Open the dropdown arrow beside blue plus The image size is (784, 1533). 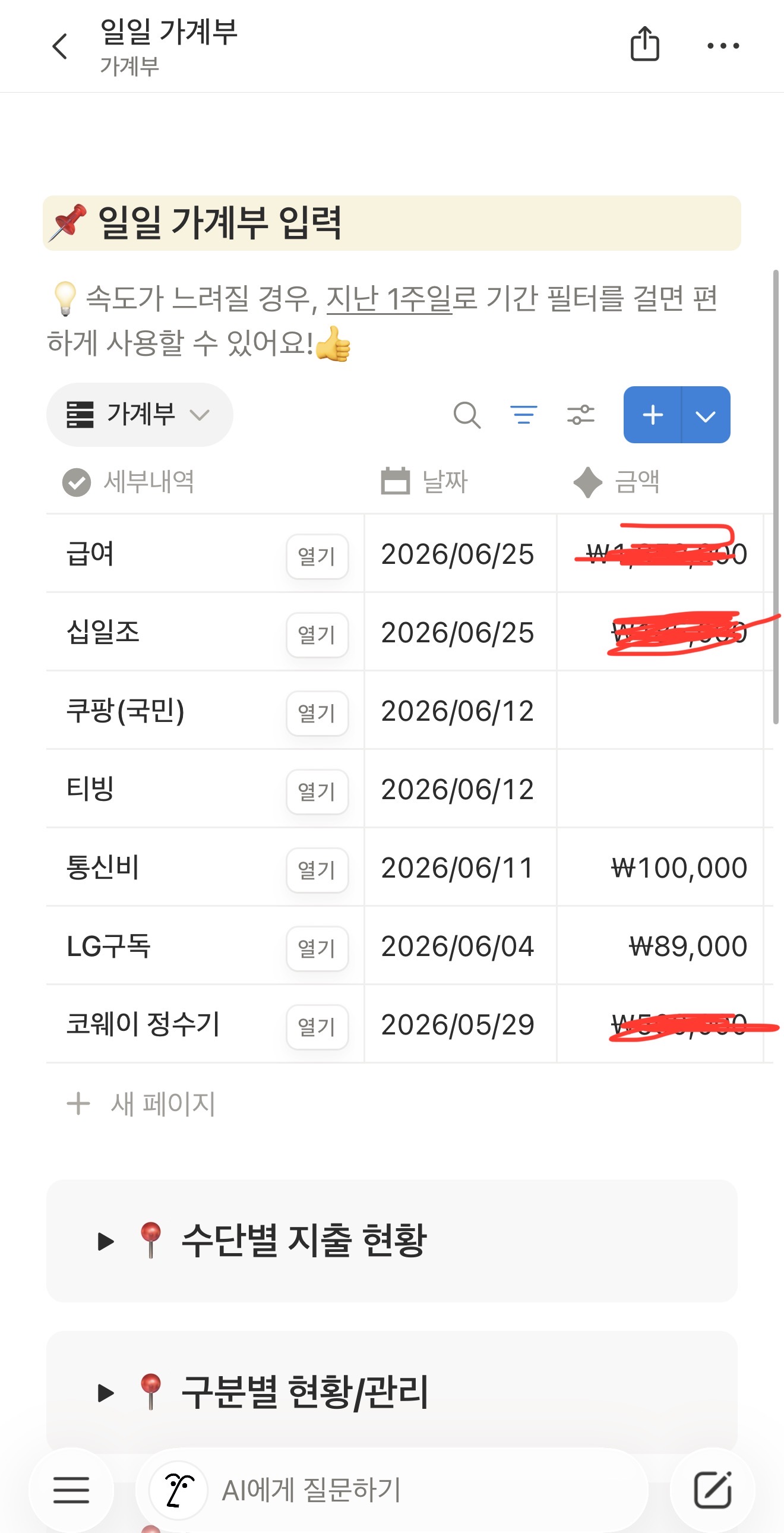(x=706, y=415)
